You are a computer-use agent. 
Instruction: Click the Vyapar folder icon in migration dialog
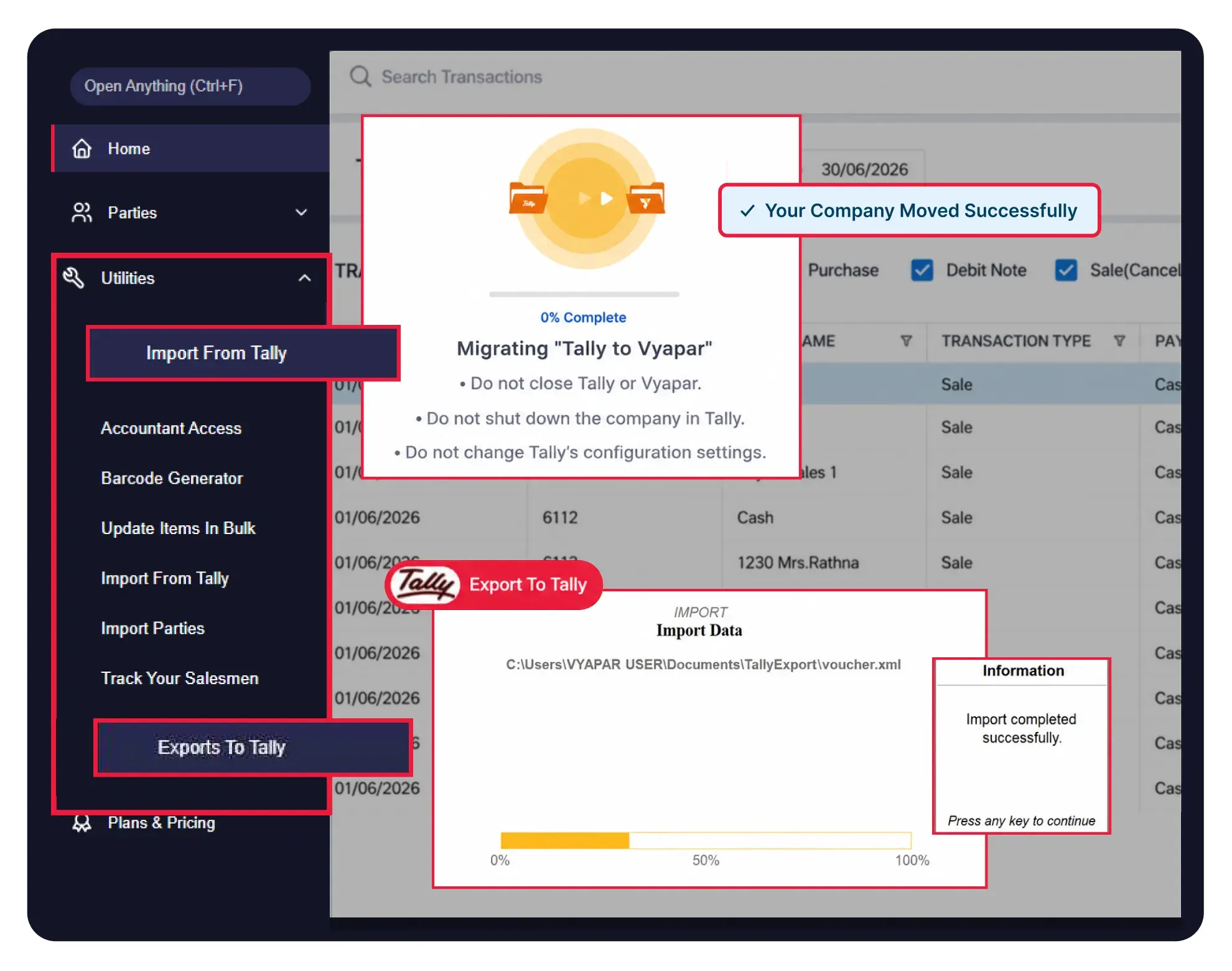click(646, 199)
